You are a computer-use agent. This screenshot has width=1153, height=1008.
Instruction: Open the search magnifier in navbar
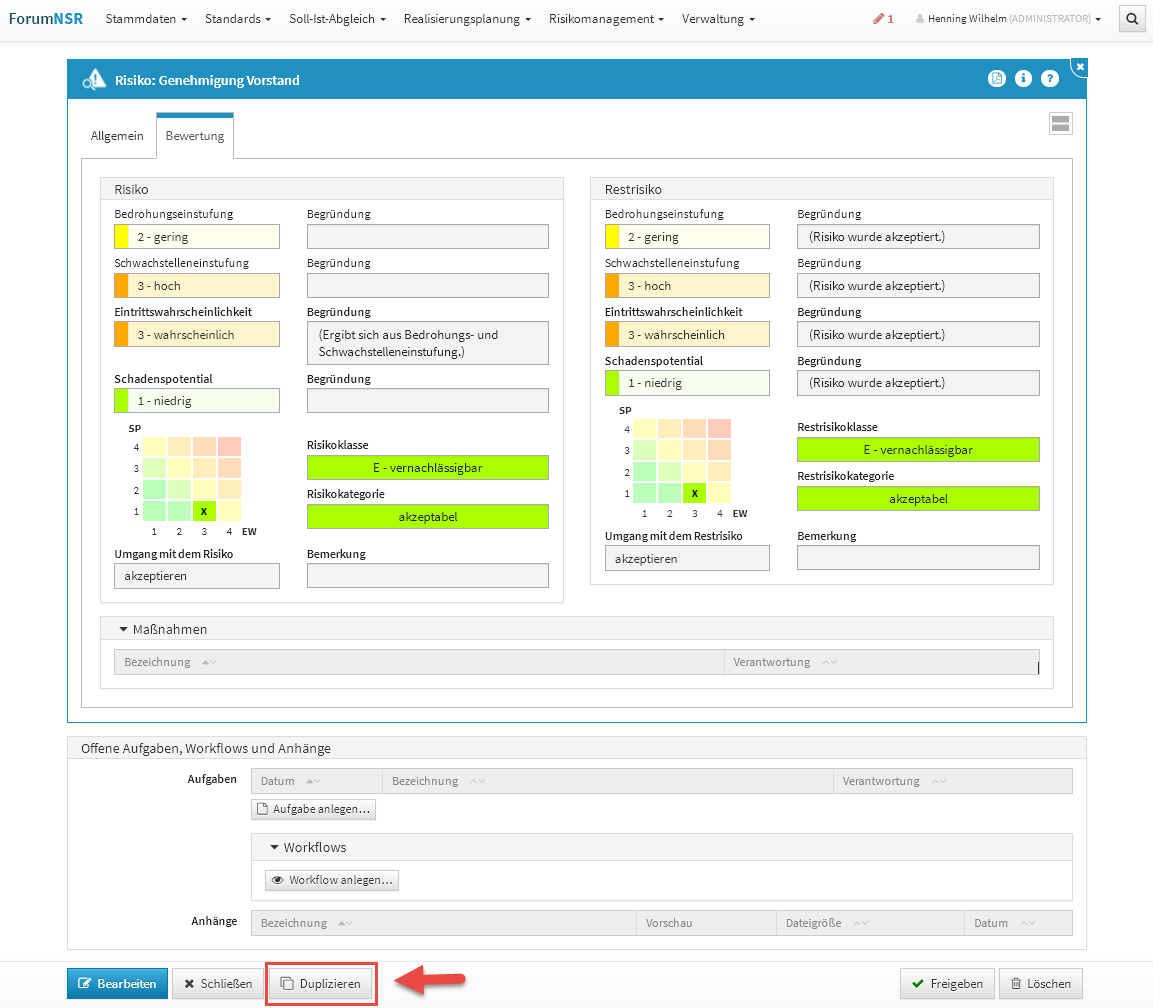(x=1132, y=19)
